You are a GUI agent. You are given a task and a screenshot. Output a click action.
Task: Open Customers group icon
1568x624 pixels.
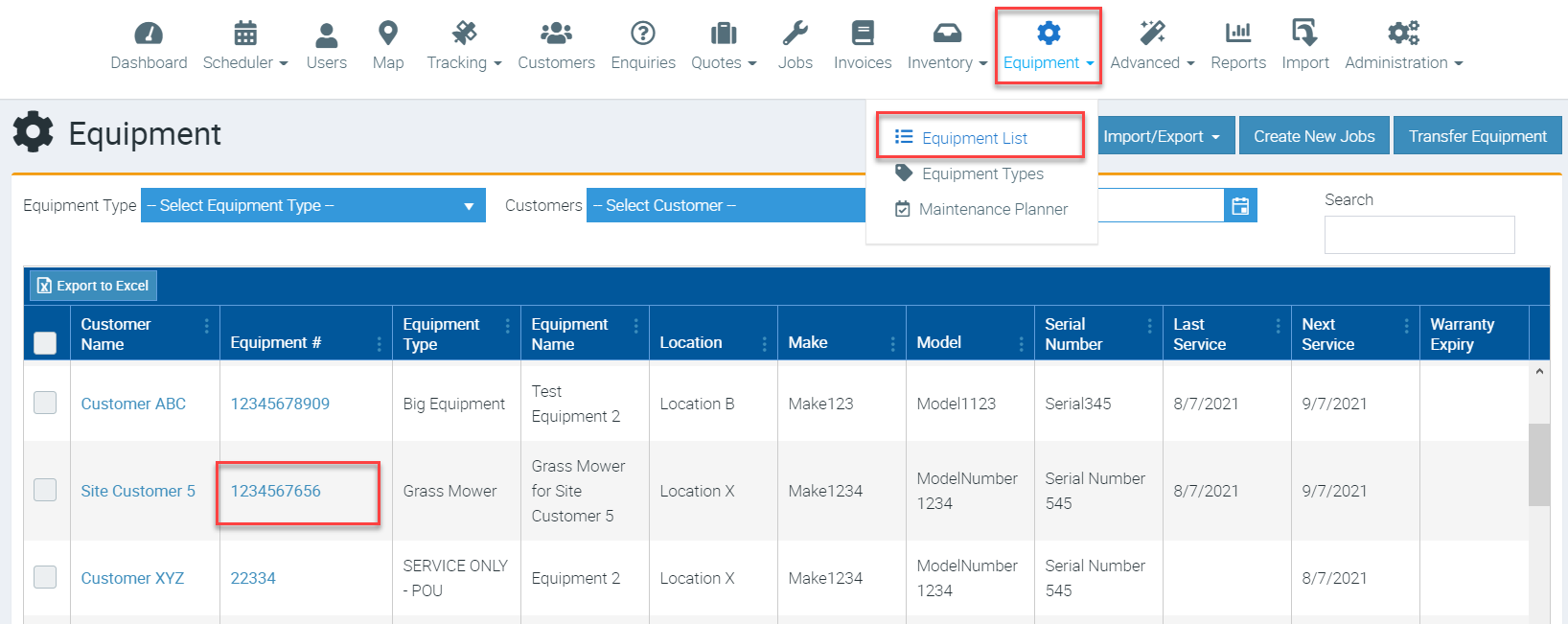click(556, 35)
